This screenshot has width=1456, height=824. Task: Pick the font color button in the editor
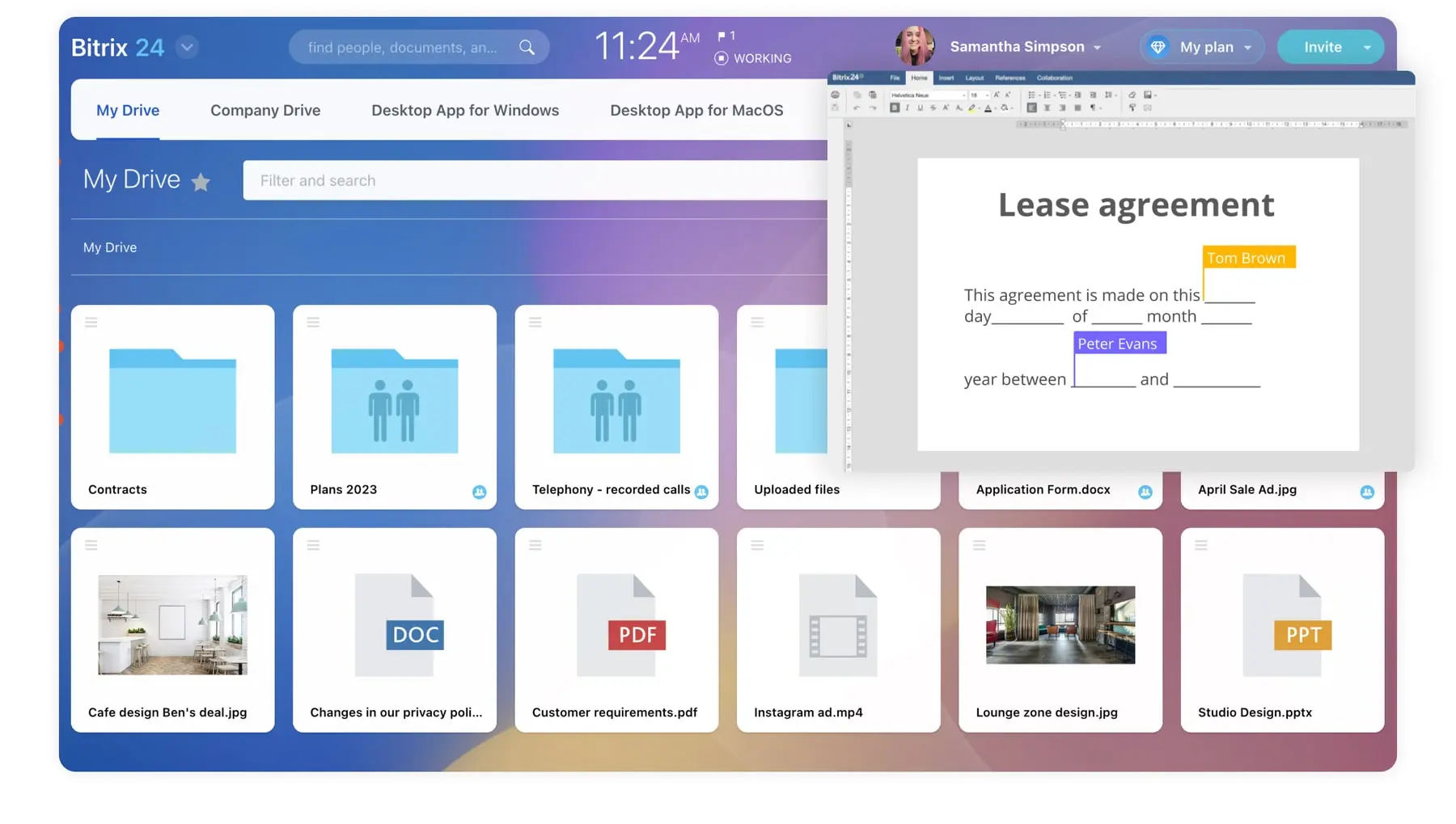click(x=988, y=108)
